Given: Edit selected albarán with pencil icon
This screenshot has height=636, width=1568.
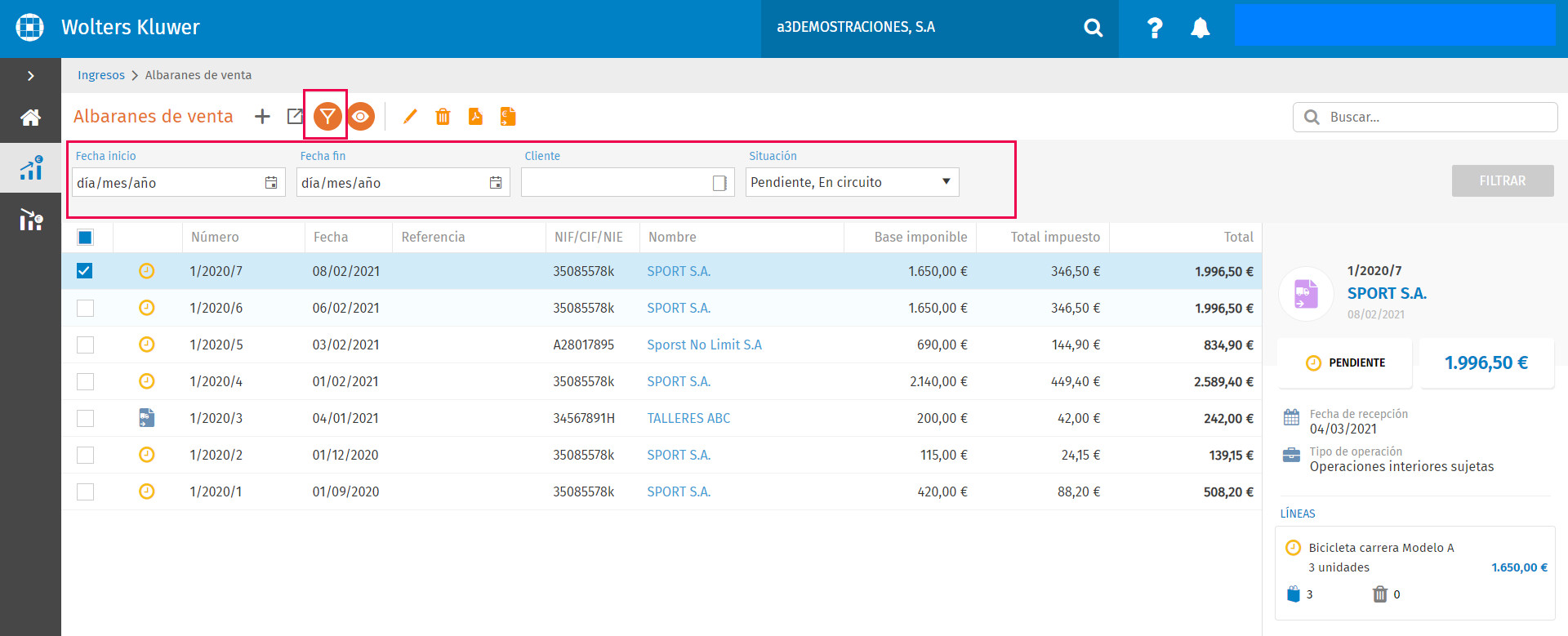Looking at the screenshot, I should [410, 117].
